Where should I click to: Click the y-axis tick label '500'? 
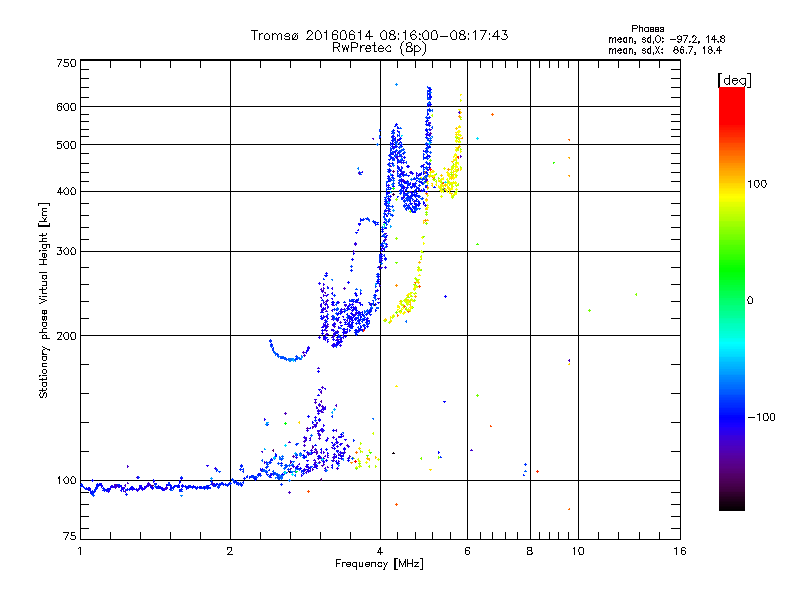click(x=66, y=145)
